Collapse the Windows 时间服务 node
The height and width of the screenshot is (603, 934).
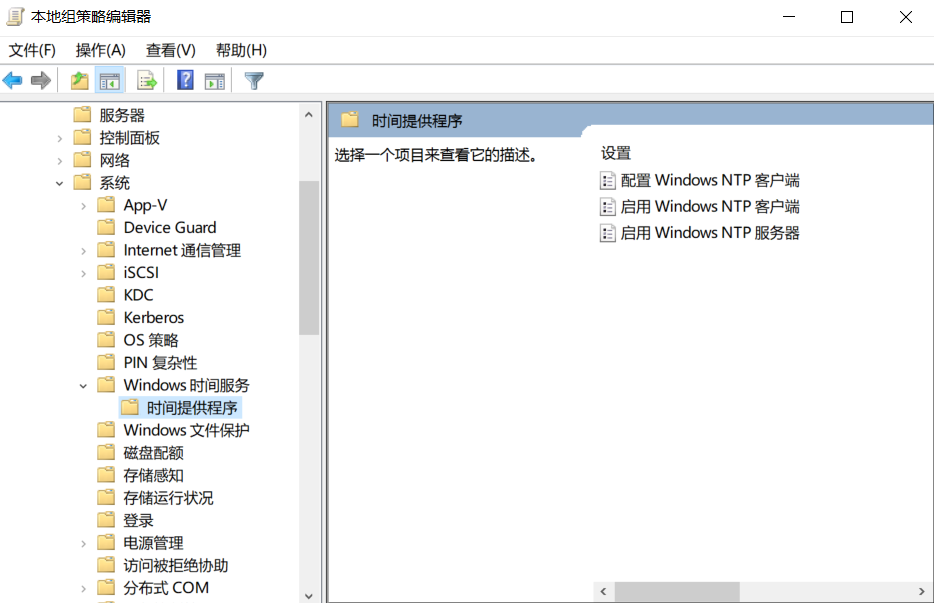click(x=83, y=386)
